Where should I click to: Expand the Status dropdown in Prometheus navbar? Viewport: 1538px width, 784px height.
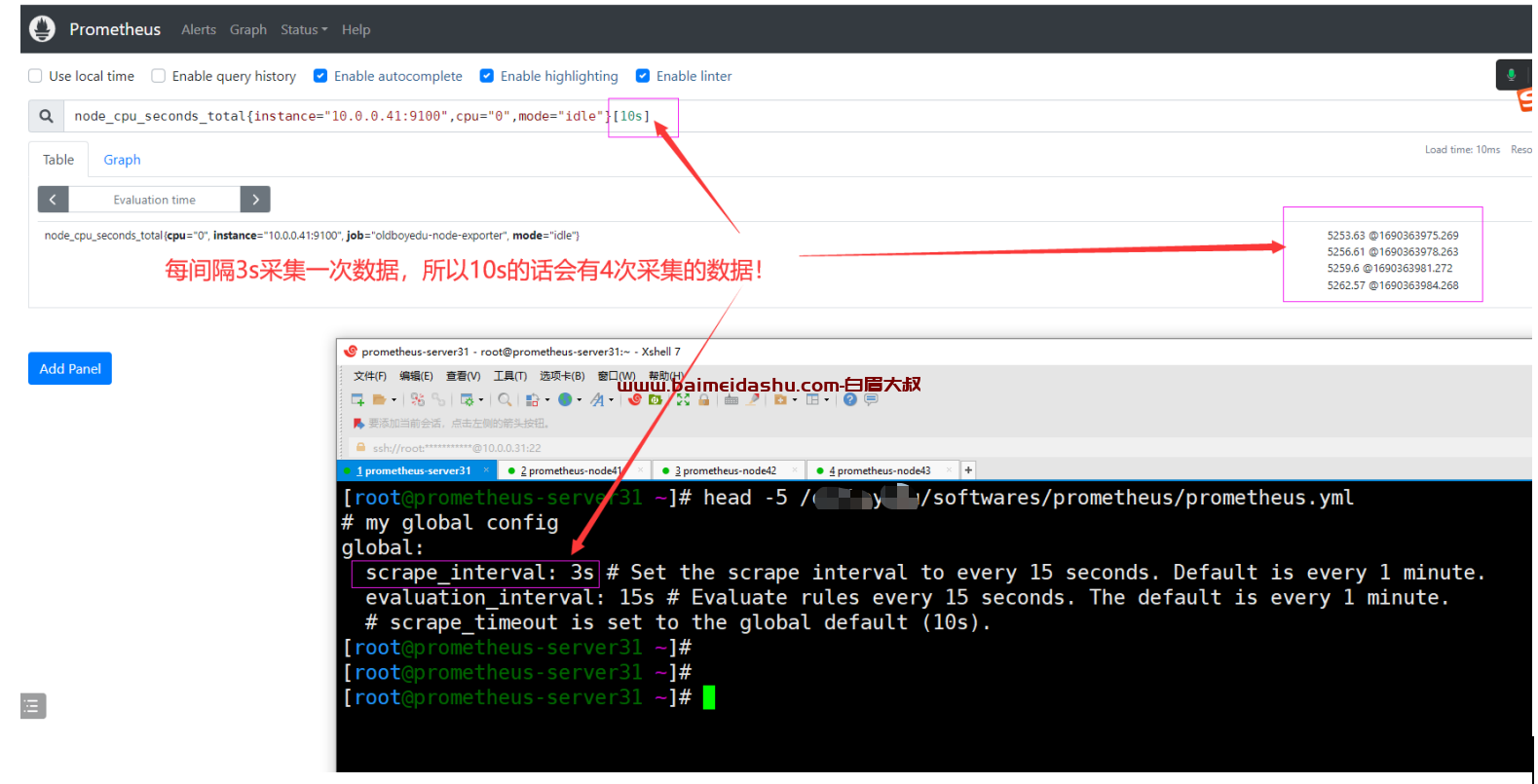pyautogui.click(x=304, y=30)
